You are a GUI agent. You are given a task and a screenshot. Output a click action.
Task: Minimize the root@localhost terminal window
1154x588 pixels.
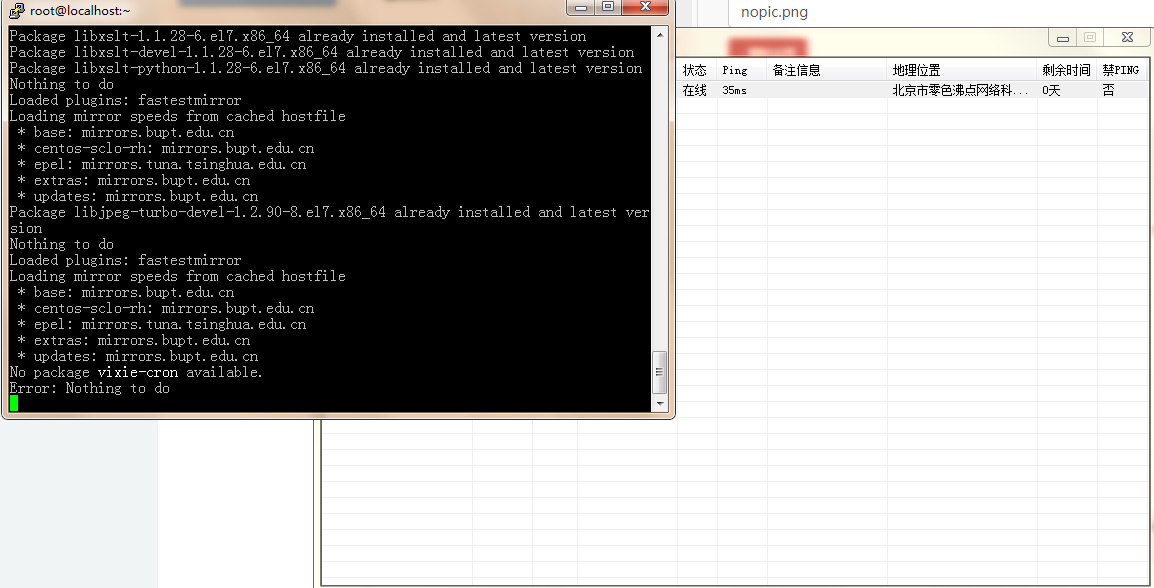click(x=581, y=7)
